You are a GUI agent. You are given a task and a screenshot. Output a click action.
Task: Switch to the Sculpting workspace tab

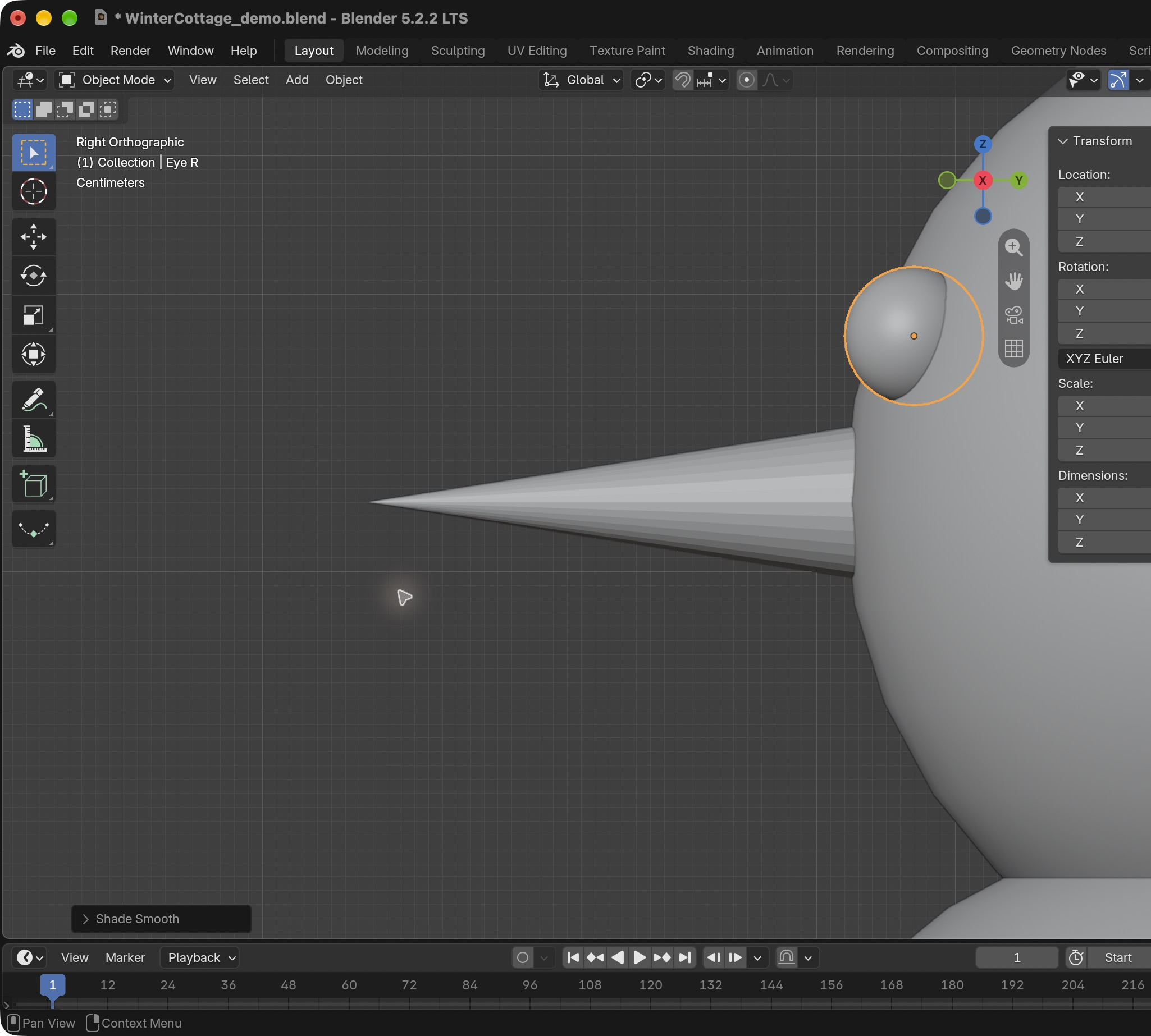458,51
